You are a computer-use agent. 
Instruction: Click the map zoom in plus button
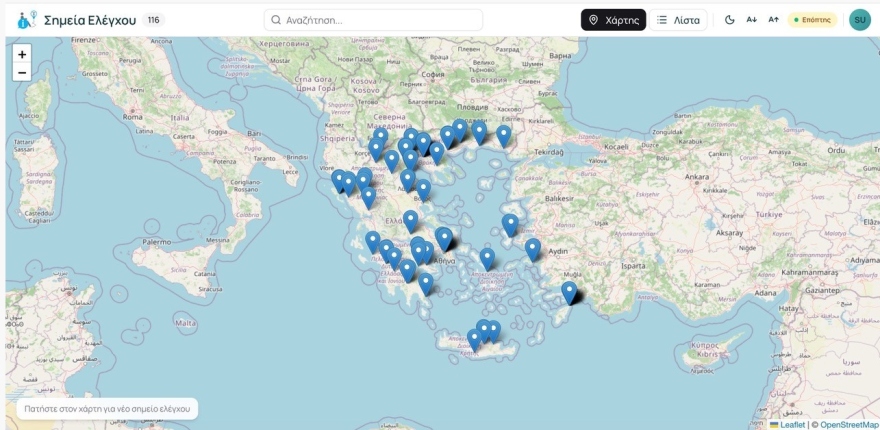click(22, 54)
